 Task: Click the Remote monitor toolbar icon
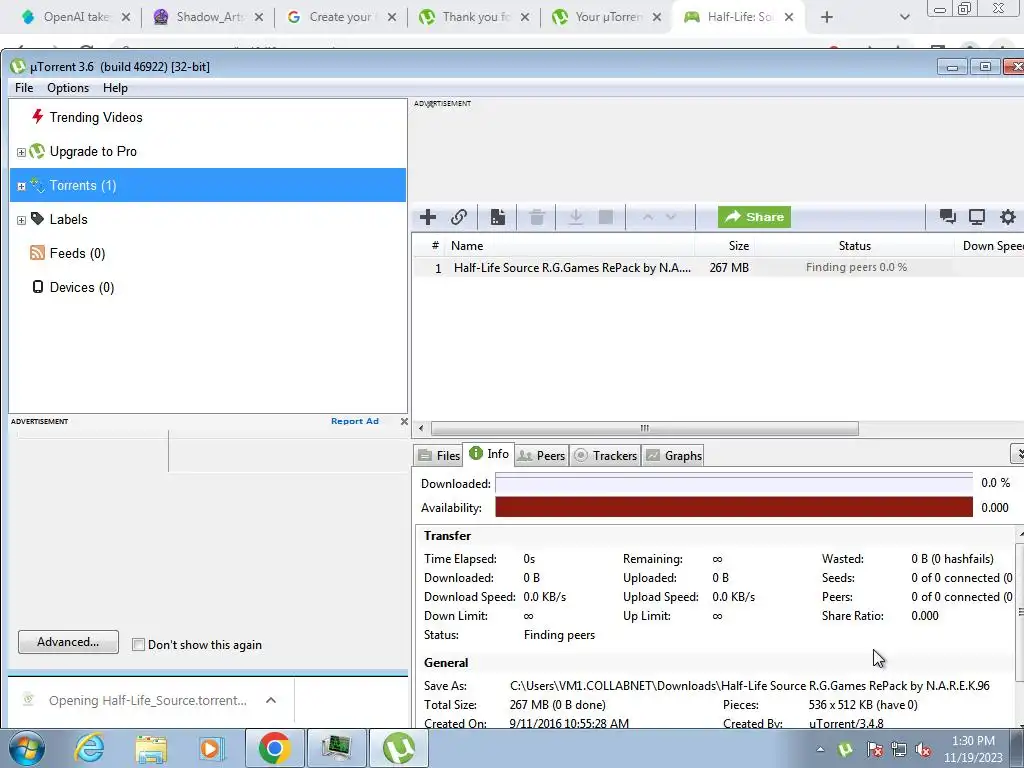[x=977, y=217]
